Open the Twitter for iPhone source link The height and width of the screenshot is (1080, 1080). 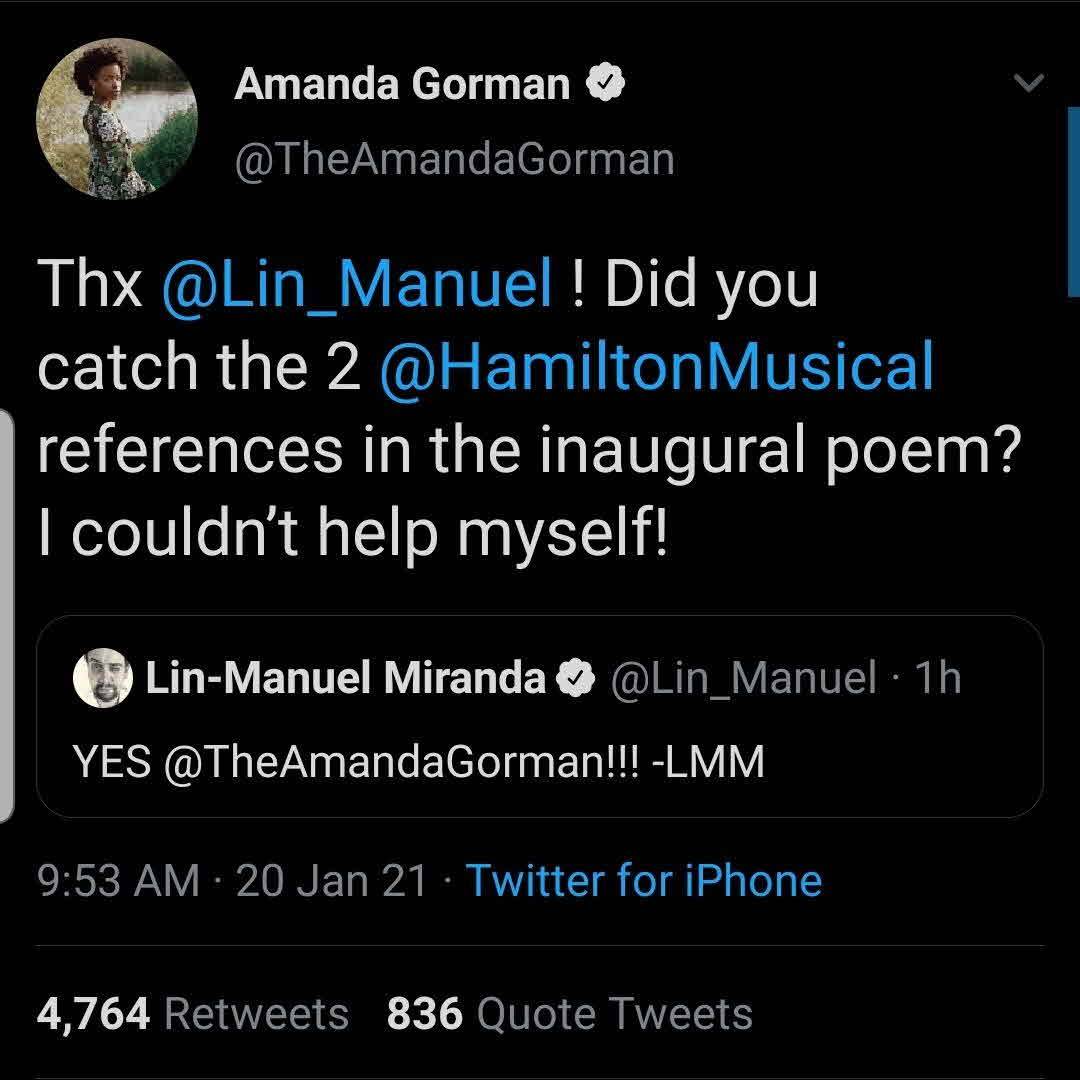pyautogui.click(x=644, y=881)
